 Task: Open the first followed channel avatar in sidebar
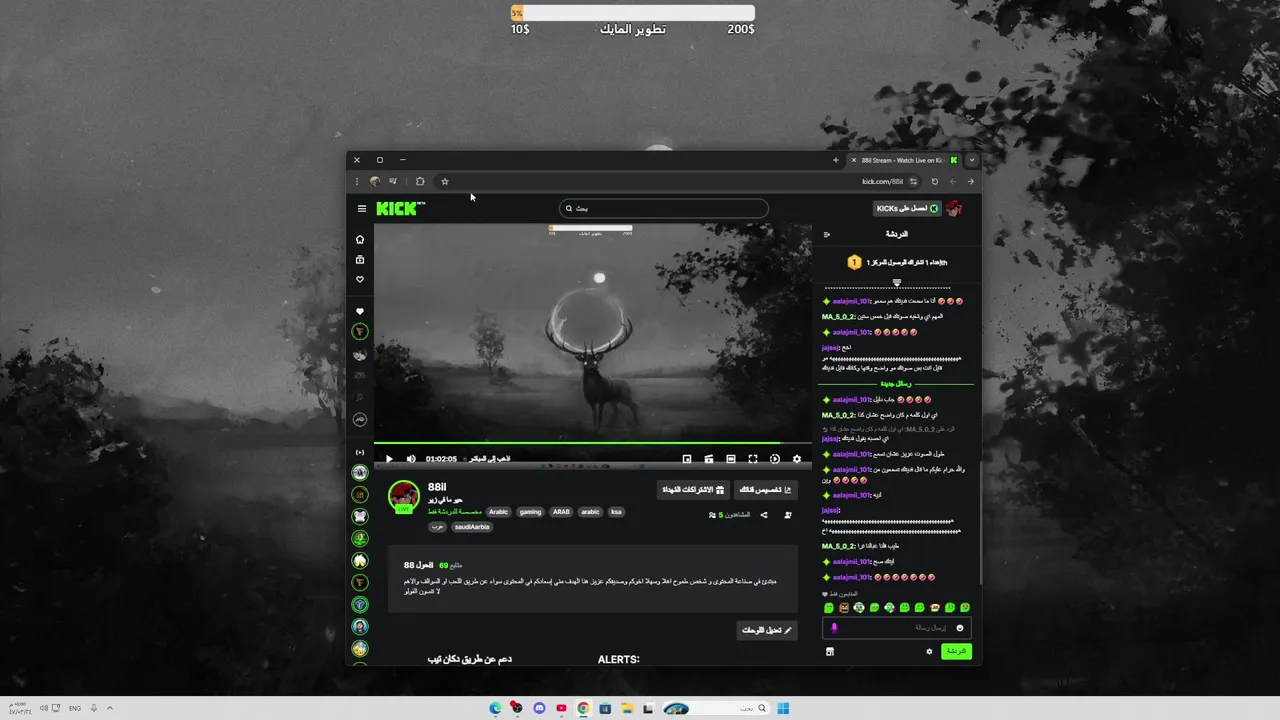(360, 331)
